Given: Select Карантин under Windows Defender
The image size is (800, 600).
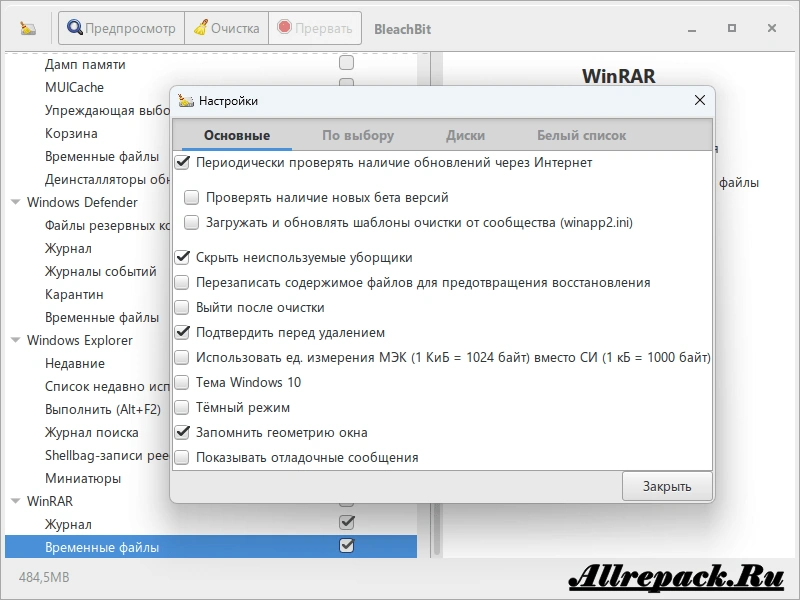Looking at the screenshot, I should click(x=74, y=294).
